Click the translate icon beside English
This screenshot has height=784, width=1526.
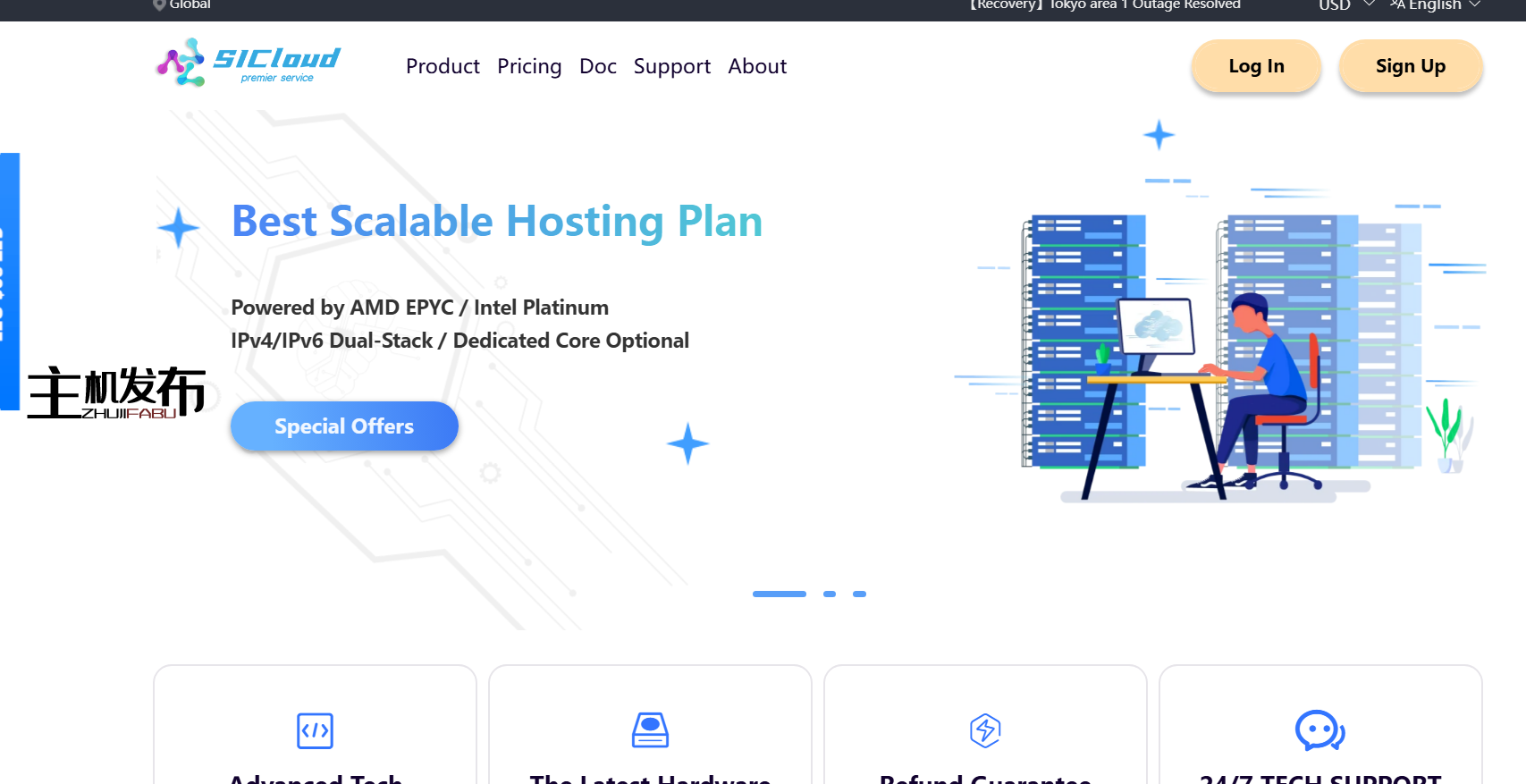pos(1397,5)
